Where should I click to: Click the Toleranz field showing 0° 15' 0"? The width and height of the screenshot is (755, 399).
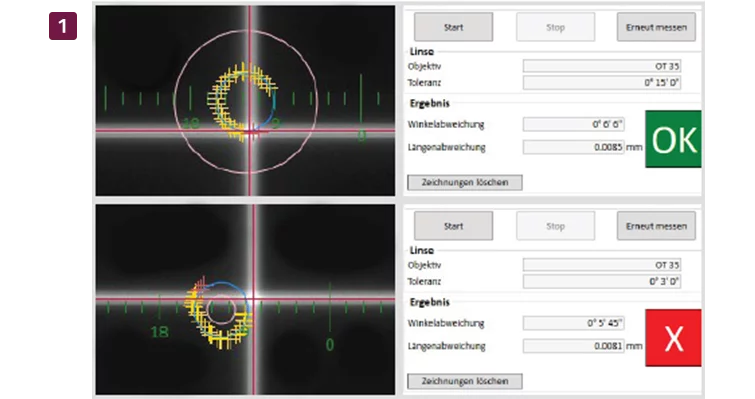click(601, 83)
